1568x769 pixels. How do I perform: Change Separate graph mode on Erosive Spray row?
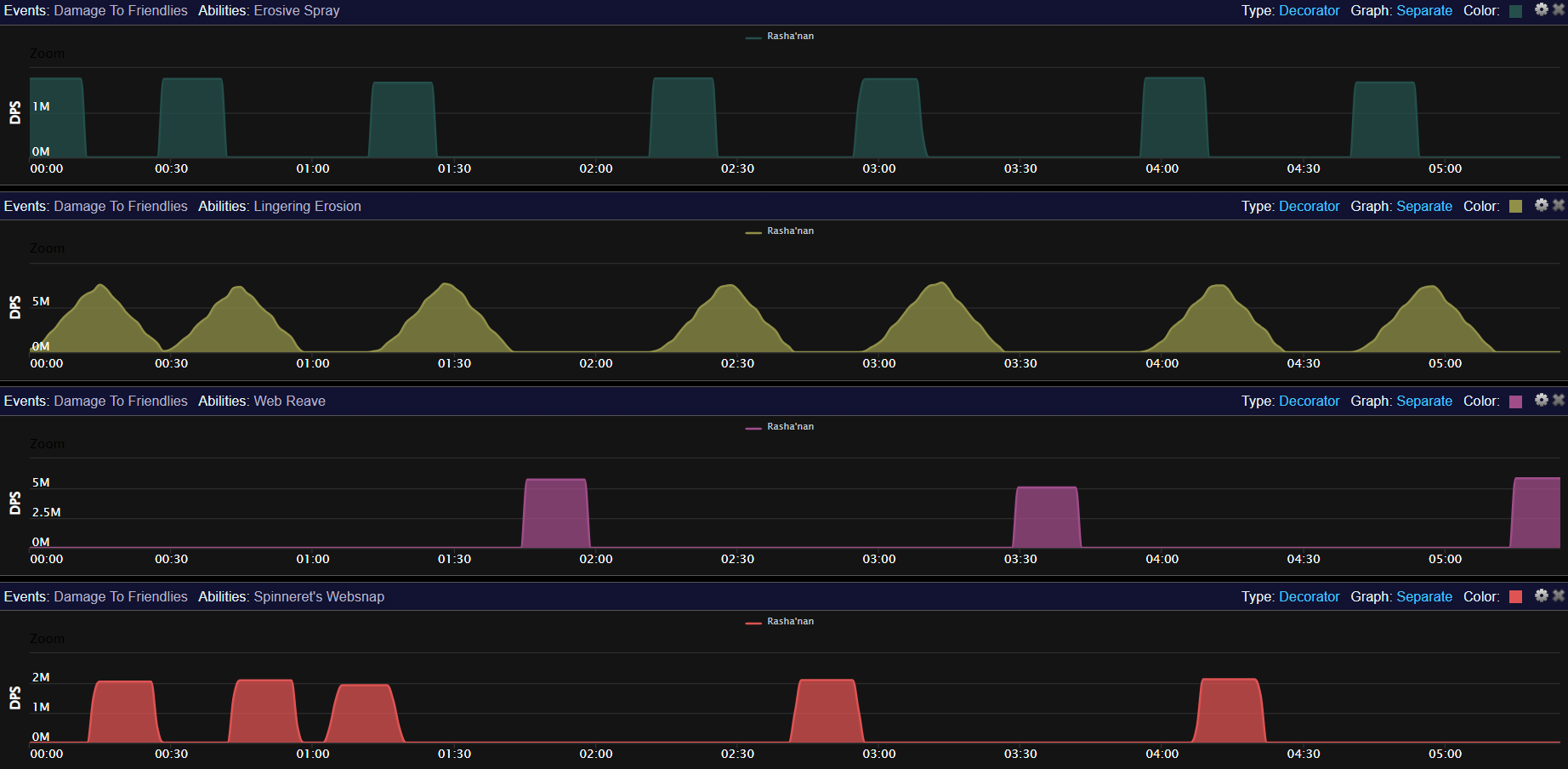coord(1424,11)
